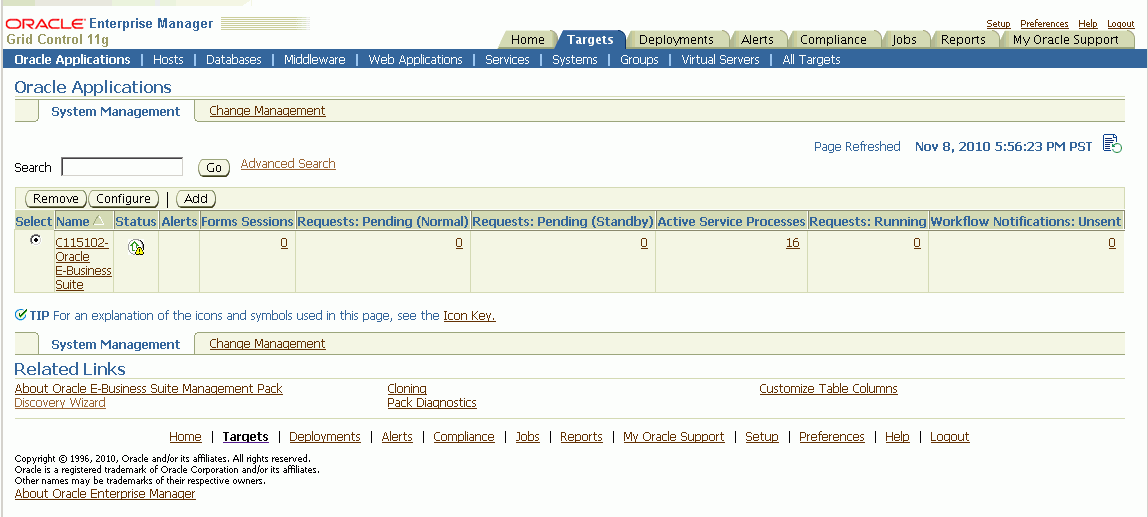Viewport: 1148px width, 517px height.
Task: Click the TIP checkmark icon
Action: pyautogui.click(x=20, y=316)
